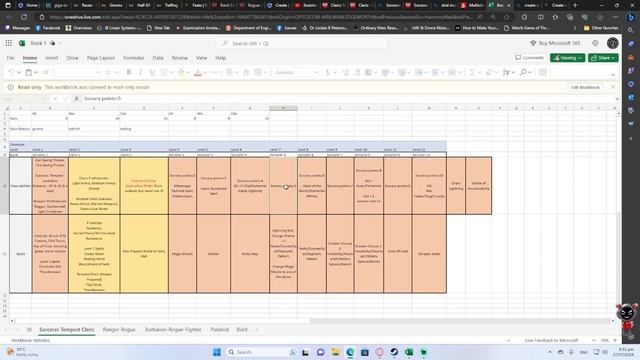Screen dimensions: 640x360
Task: Click the Undo arrow icon
Action: pyautogui.click(x=11, y=72)
